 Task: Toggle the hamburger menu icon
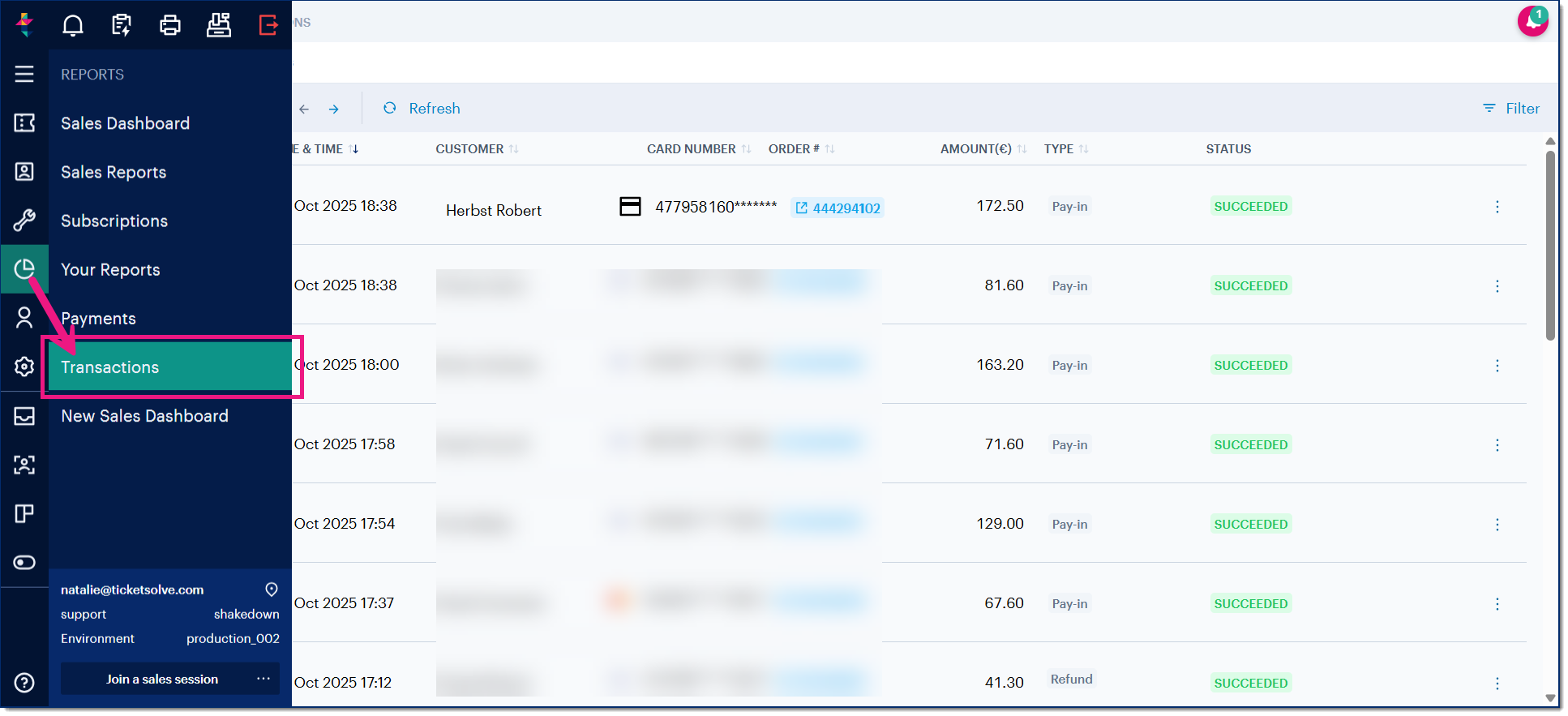[24, 74]
